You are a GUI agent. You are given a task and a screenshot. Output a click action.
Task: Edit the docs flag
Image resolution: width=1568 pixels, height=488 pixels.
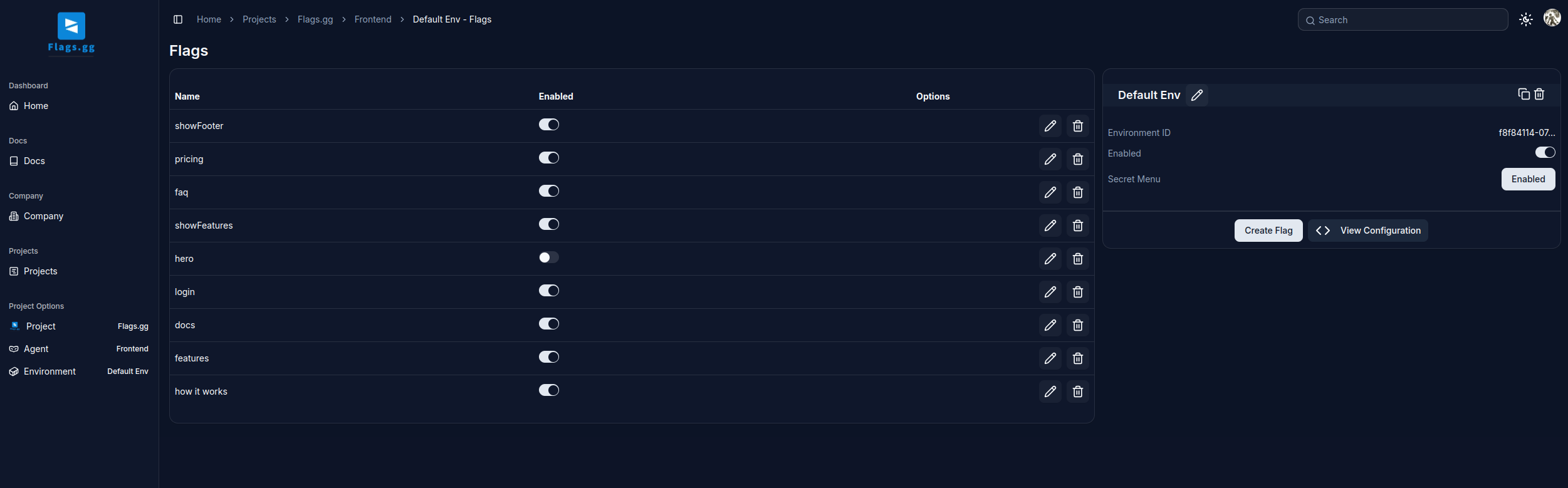pyautogui.click(x=1050, y=325)
